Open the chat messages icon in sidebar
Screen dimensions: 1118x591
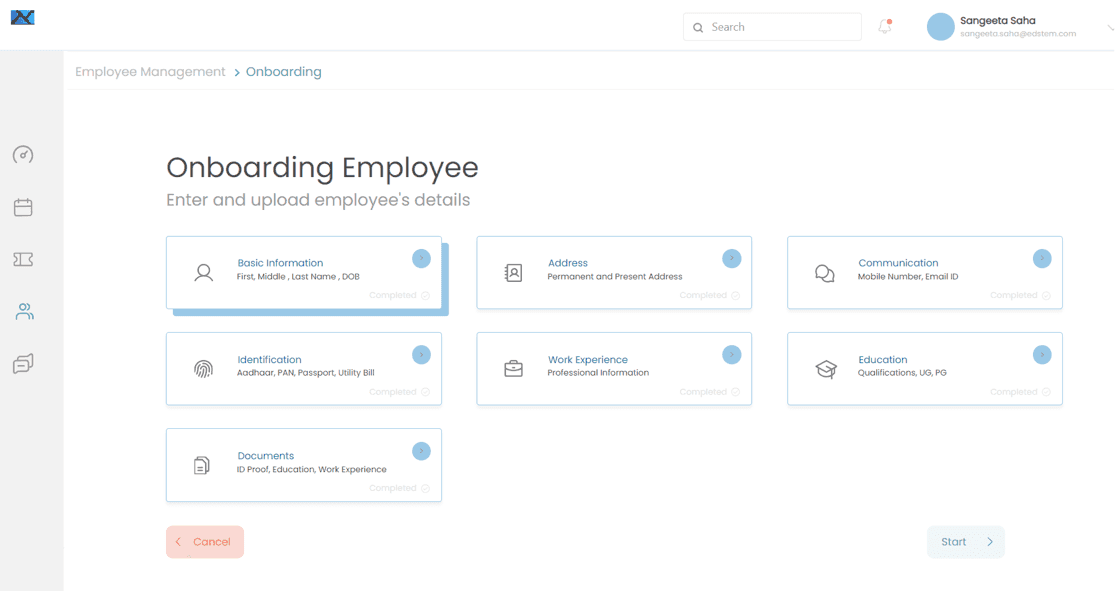pos(23,365)
